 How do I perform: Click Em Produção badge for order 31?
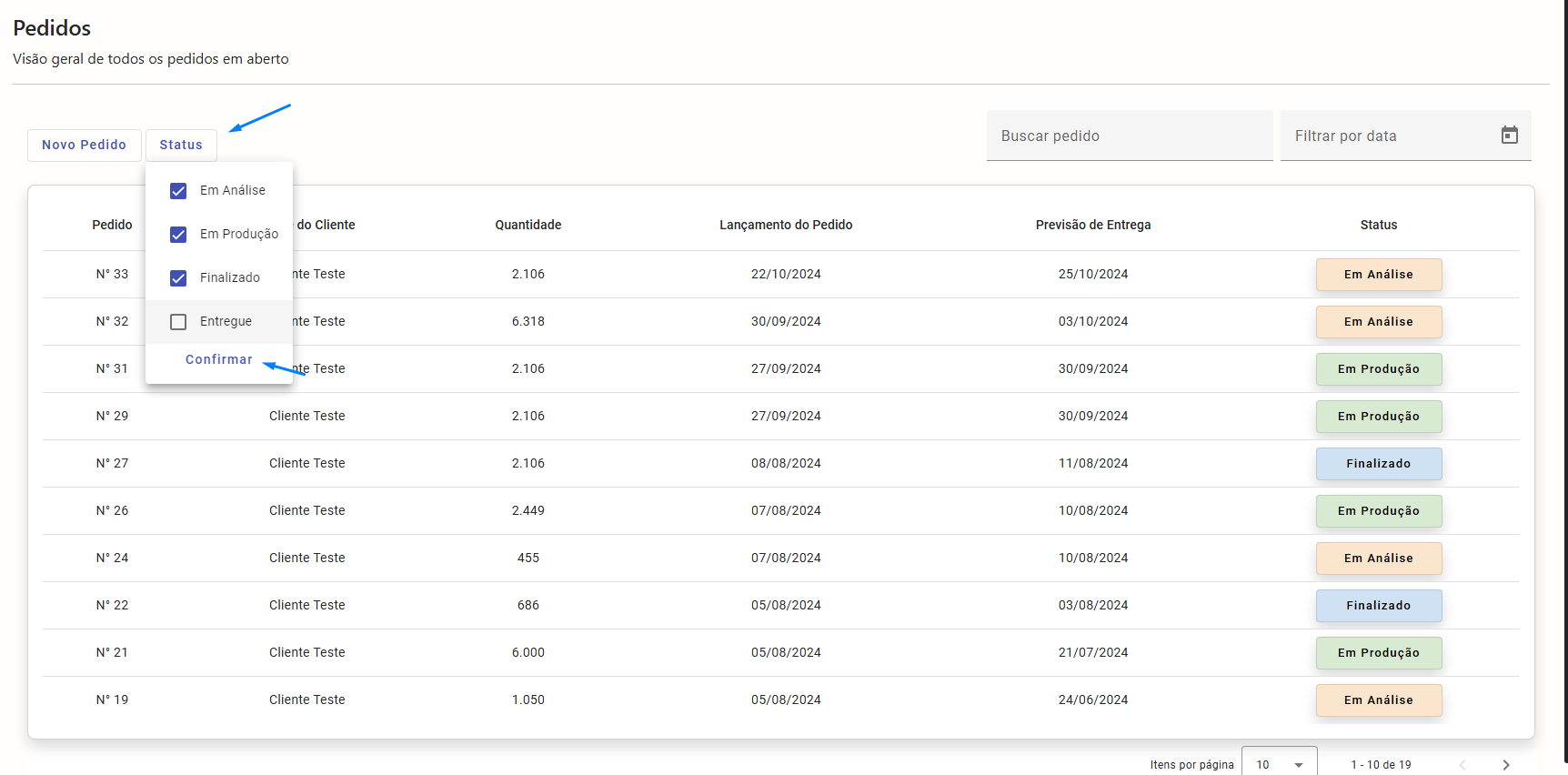pos(1378,369)
